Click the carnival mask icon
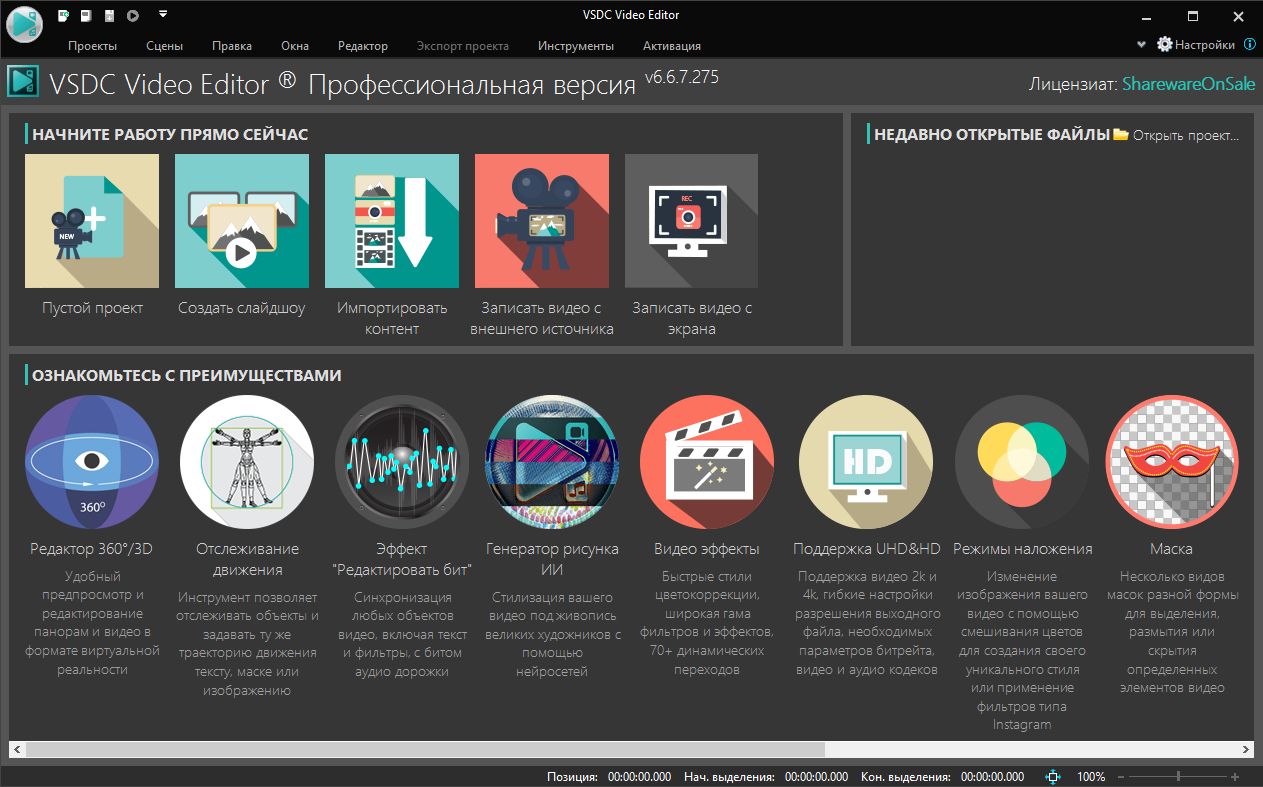The image size is (1263, 787). pyautogui.click(x=1172, y=462)
